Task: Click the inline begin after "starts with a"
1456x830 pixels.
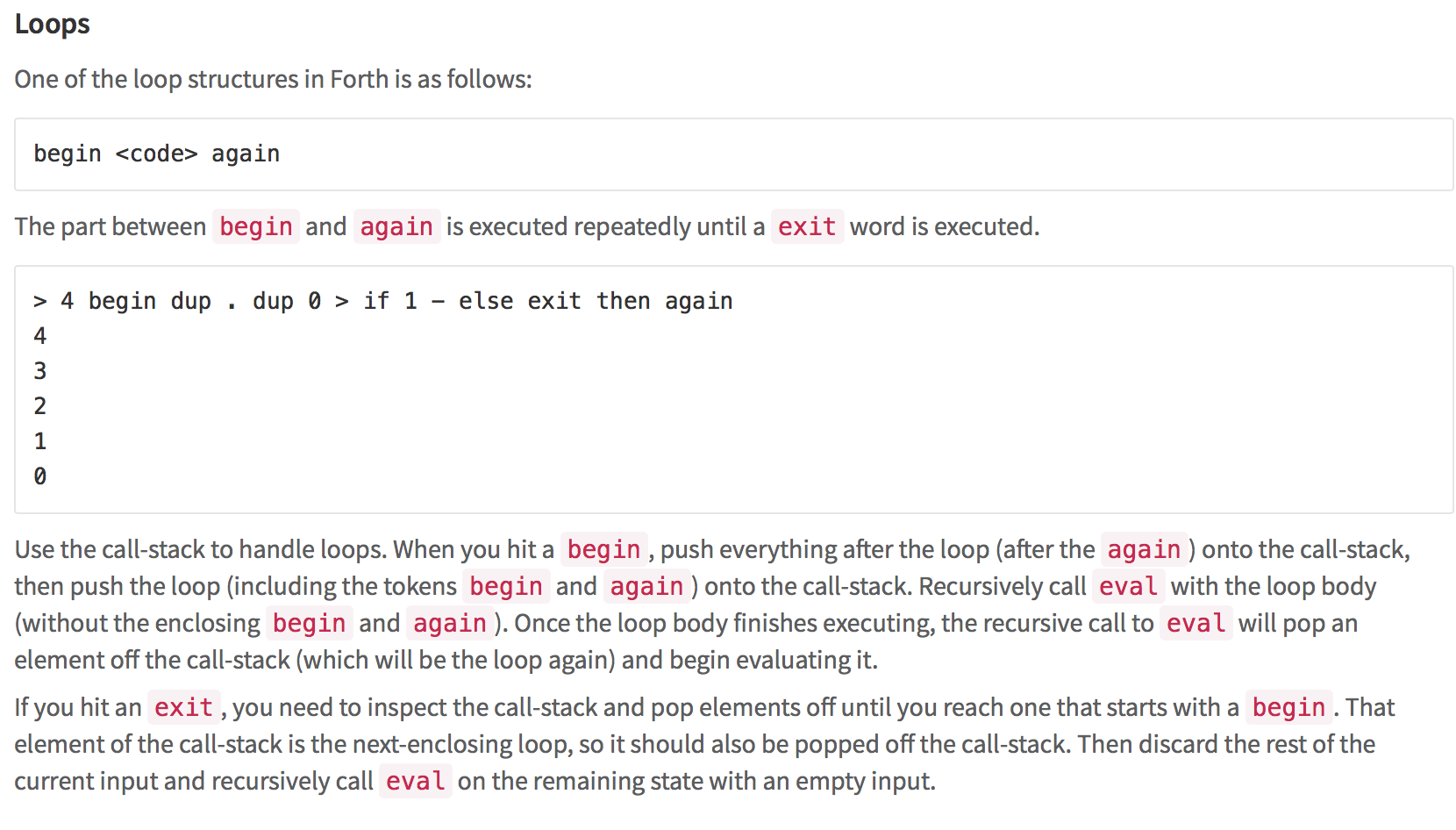Action: click(1288, 708)
